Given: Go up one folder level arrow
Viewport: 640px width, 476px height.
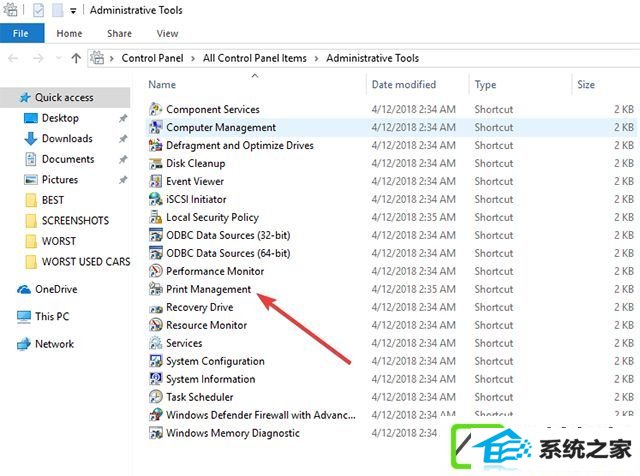Looking at the screenshot, I should click(x=76, y=58).
